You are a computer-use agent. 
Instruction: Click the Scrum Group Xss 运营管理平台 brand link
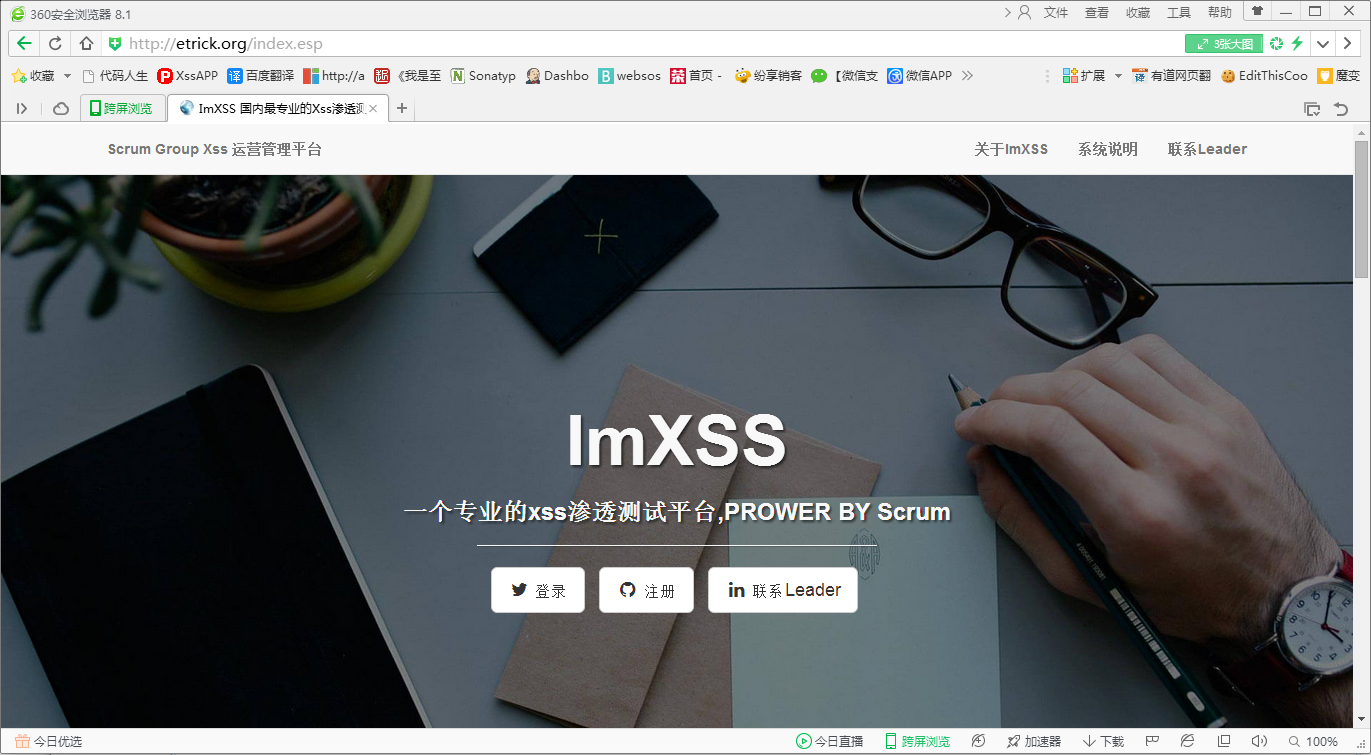click(x=215, y=149)
